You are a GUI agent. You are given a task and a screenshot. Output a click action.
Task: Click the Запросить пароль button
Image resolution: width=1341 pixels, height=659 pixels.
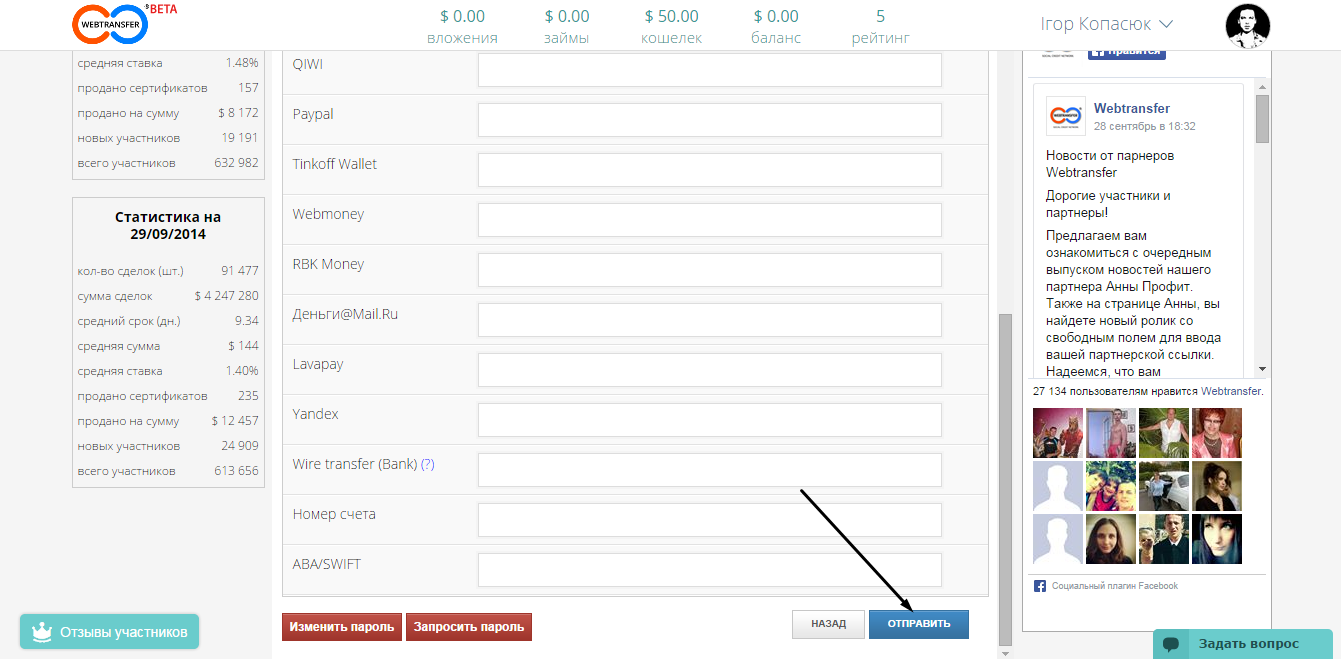(x=469, y=627)
